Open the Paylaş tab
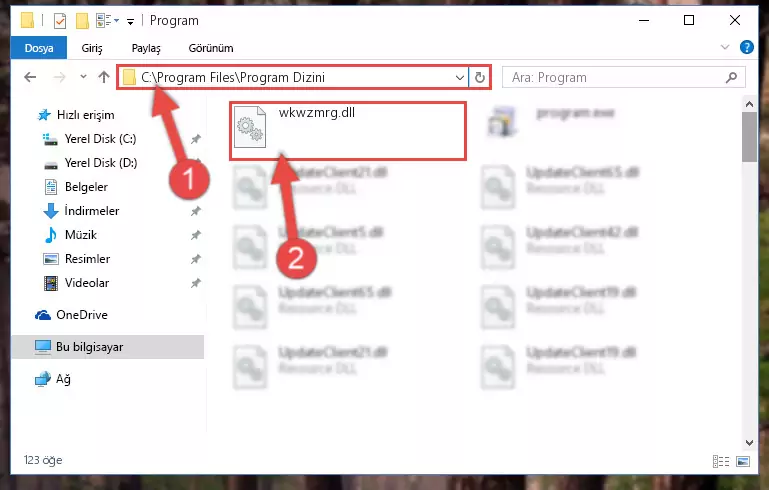769x490 pixels. coord(146,48)
